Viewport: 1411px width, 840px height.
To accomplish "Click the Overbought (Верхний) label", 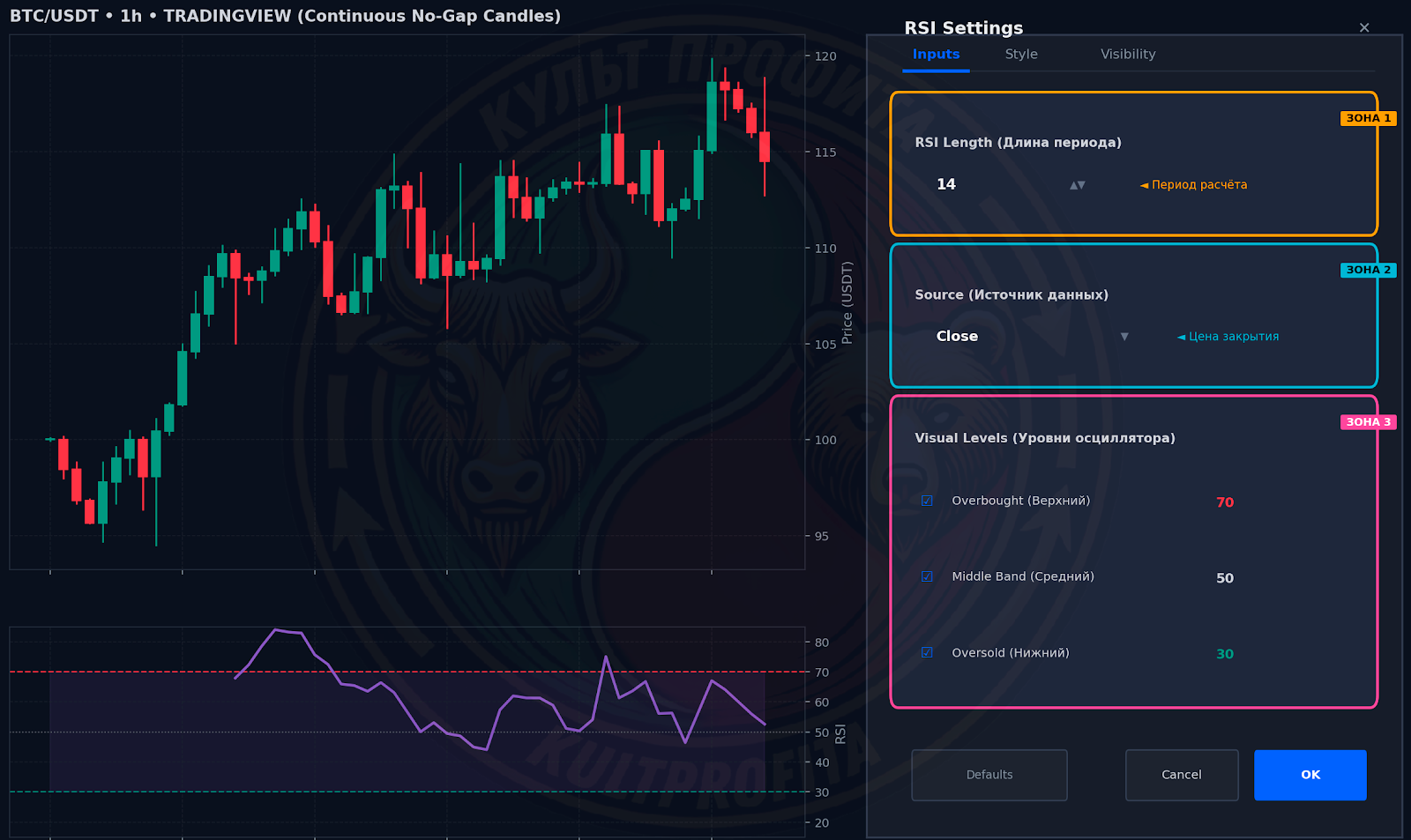I will coord(1020,501).
